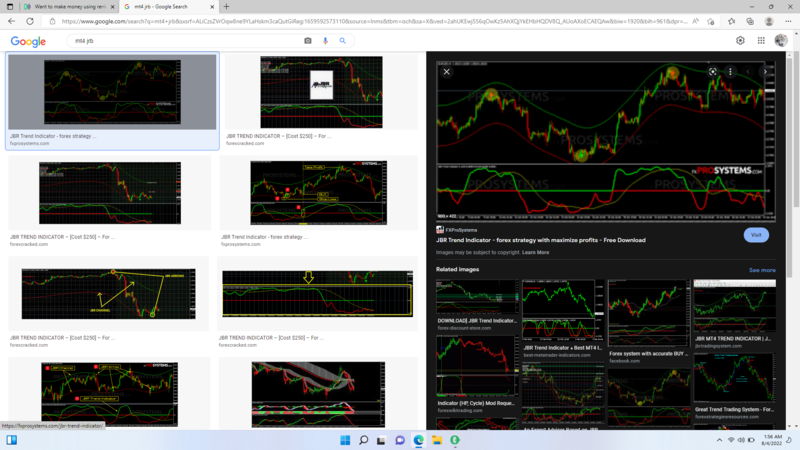Click the browser address bar URL
The height and width of the screenshot is (450, 800).
point(374,21)
